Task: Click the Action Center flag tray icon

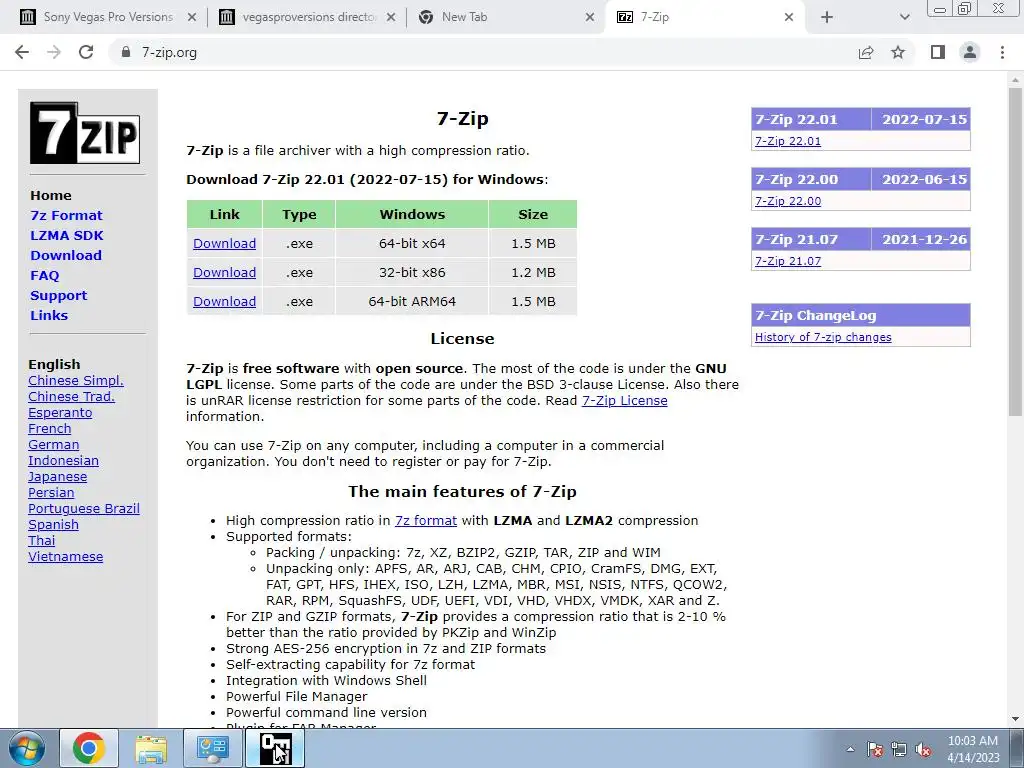Action: (875, 749)
